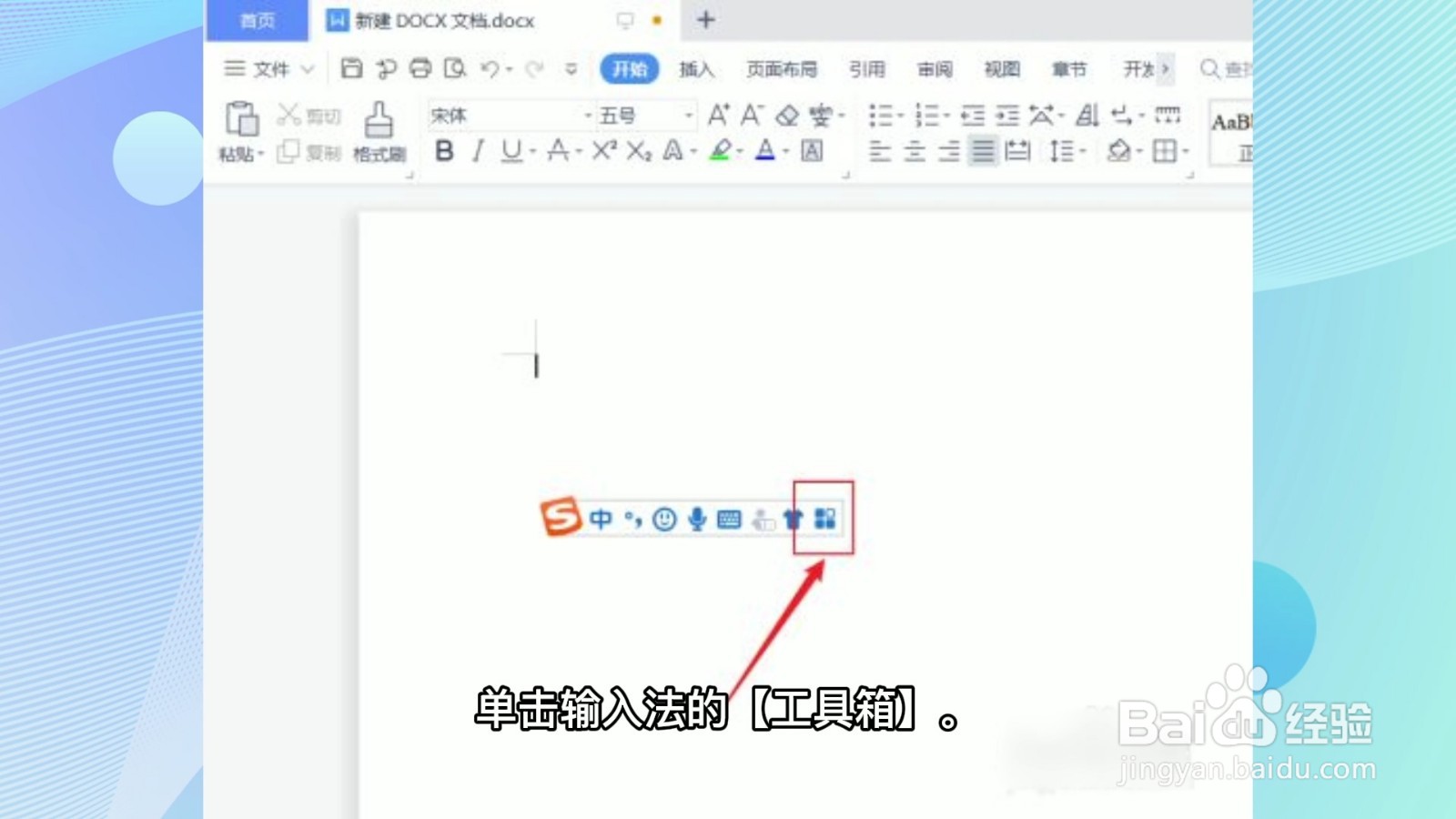Click the Cut (剪切) button

pyautogui.click(x=308, y=115)
